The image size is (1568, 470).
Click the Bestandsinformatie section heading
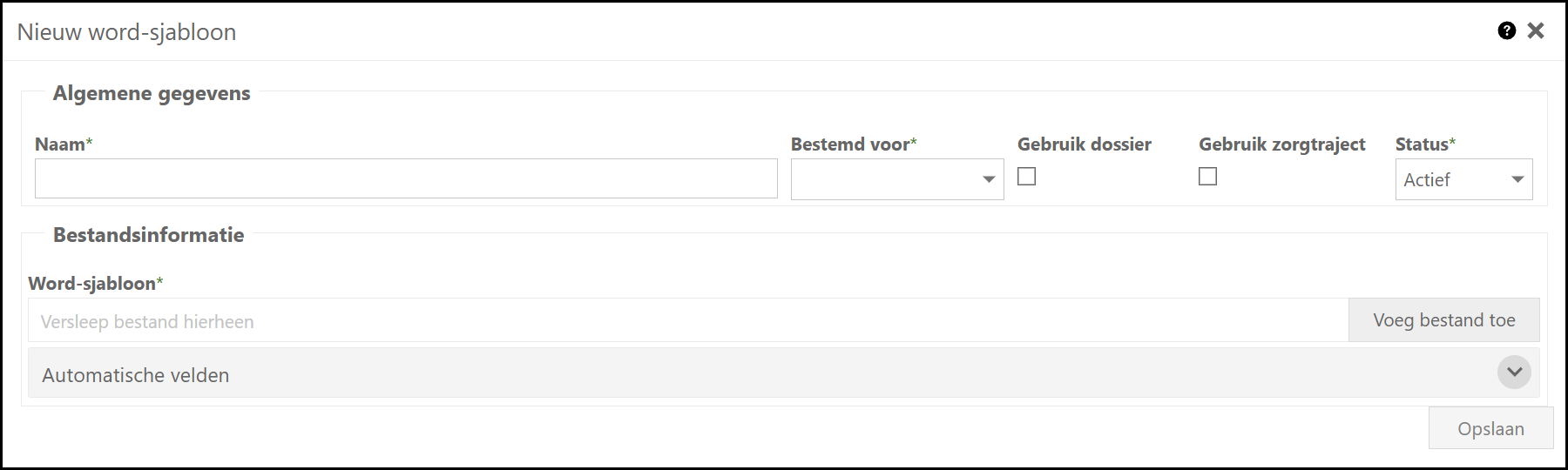[148, 235]
